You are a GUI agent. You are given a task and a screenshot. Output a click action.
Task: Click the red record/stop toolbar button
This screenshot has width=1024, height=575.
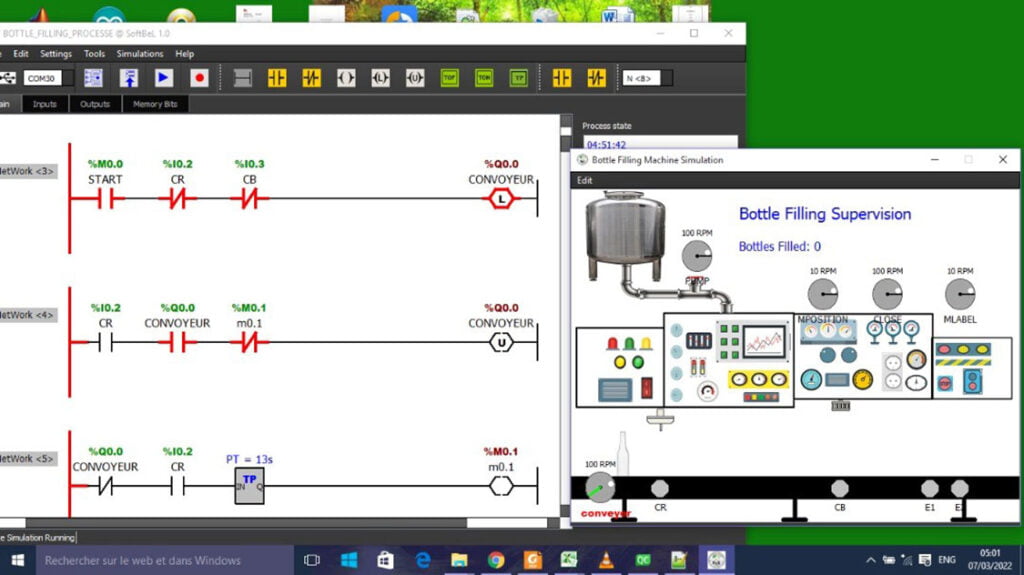199,78
